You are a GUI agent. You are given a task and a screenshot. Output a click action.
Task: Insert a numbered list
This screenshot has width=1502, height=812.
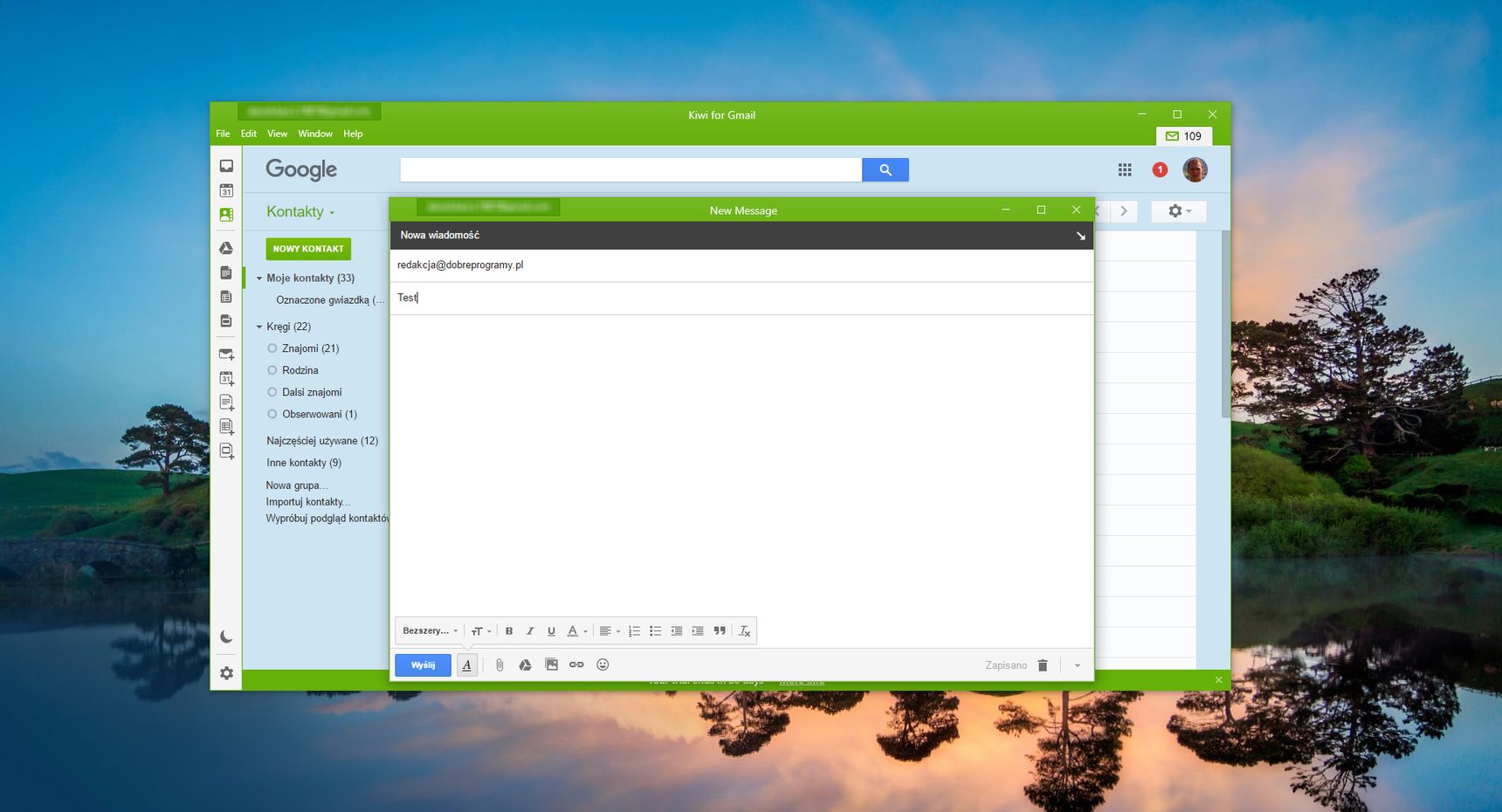tap(634, 631)
